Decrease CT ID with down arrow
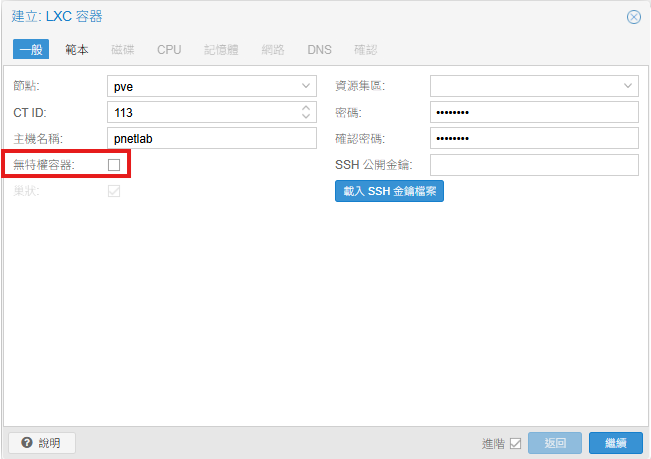The height and width of the screenshot is (459, 651). (305, 117)
